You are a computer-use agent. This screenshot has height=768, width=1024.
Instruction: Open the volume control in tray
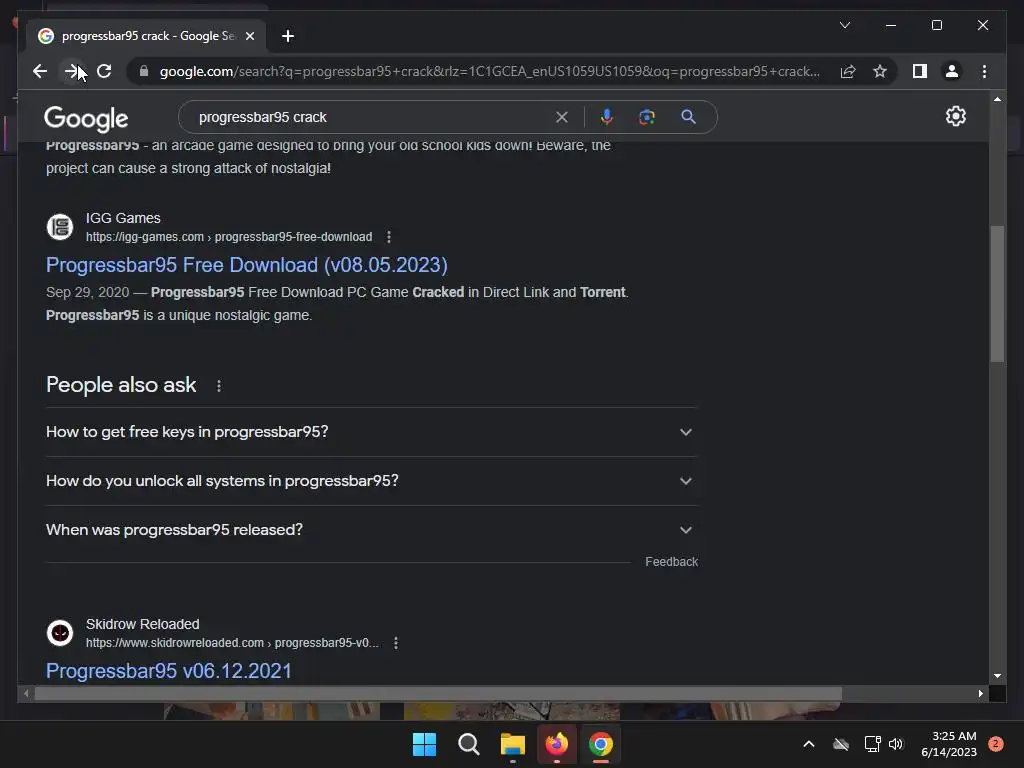[x=896, y=744]
